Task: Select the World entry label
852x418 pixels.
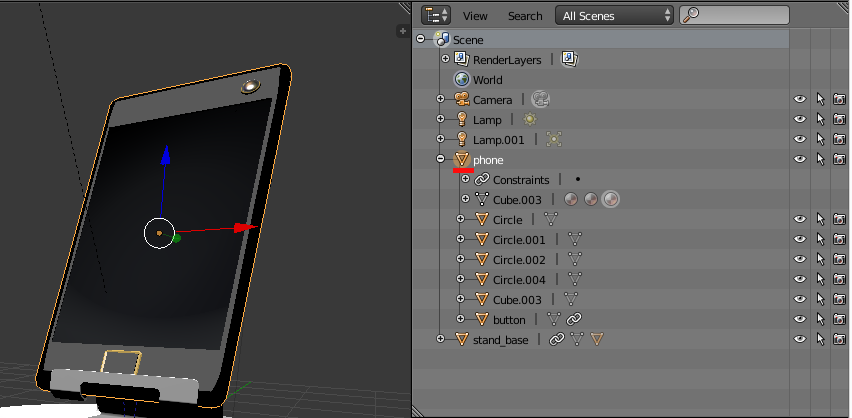Action: [x=487, y=80]
